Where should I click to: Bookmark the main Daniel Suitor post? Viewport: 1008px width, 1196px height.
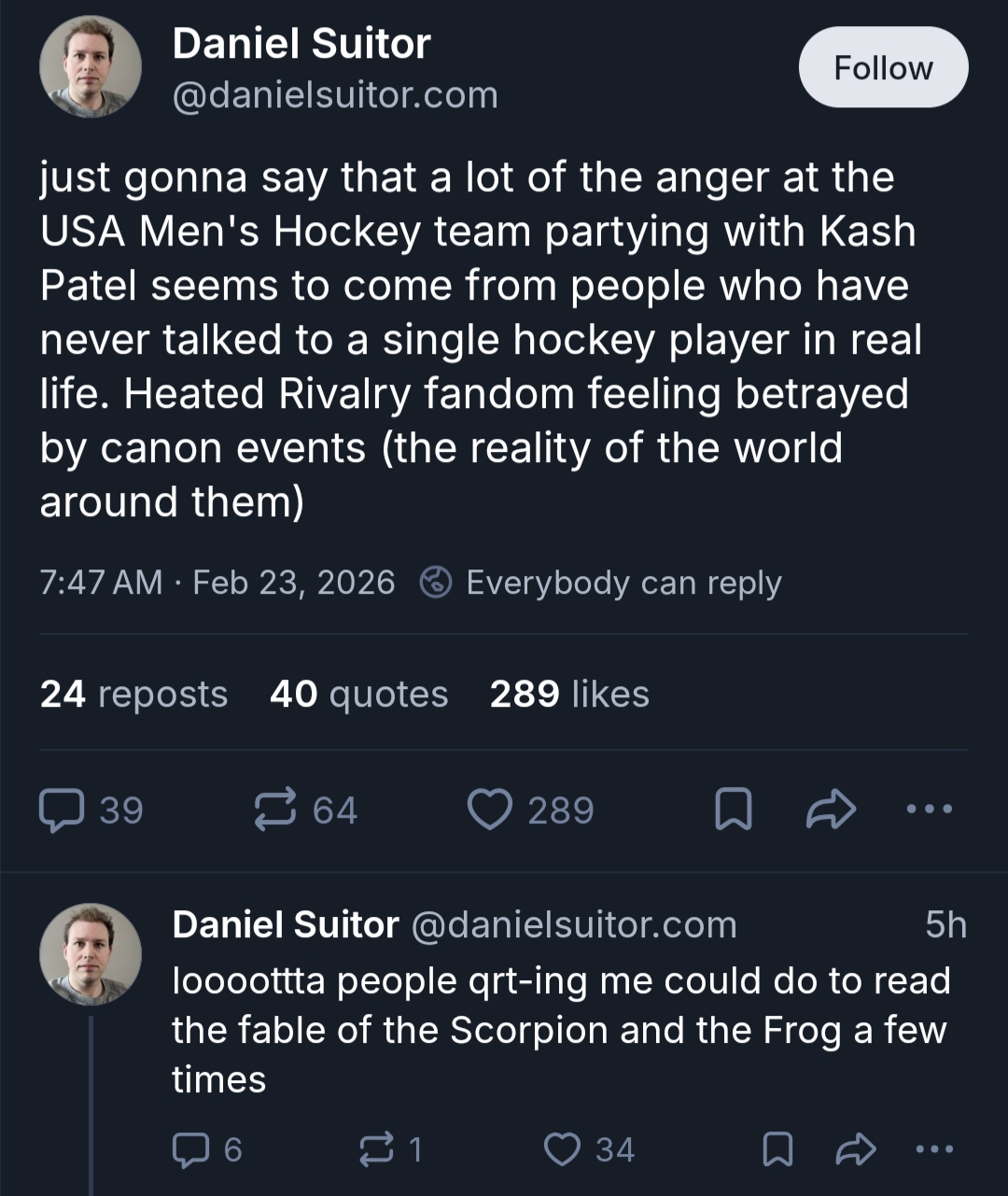point(733,809)
